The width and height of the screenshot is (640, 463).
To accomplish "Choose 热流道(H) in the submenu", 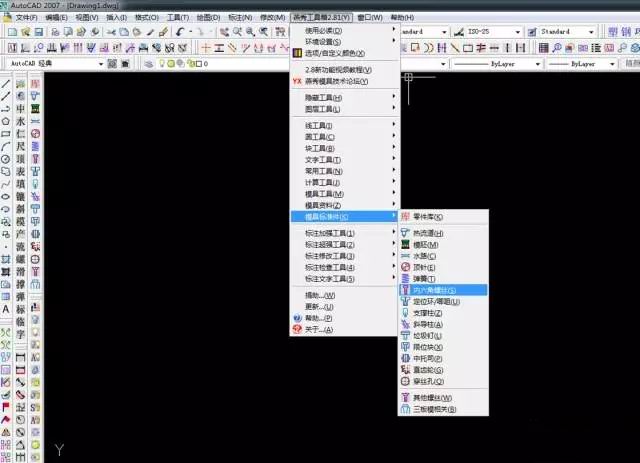I will click(x=443, y=233).
